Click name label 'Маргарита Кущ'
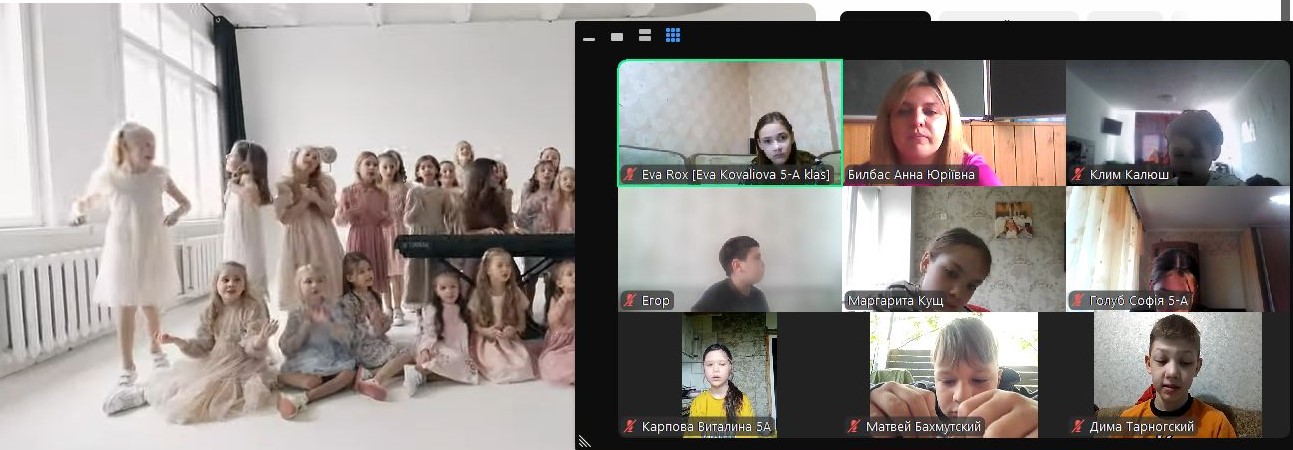 pos(895,300)
